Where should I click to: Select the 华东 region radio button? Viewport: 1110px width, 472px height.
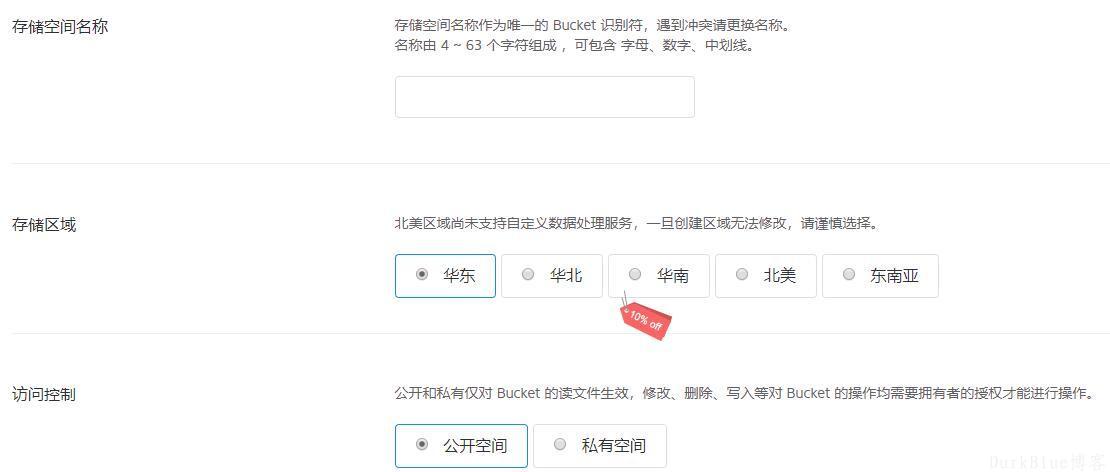coord(422,275)
